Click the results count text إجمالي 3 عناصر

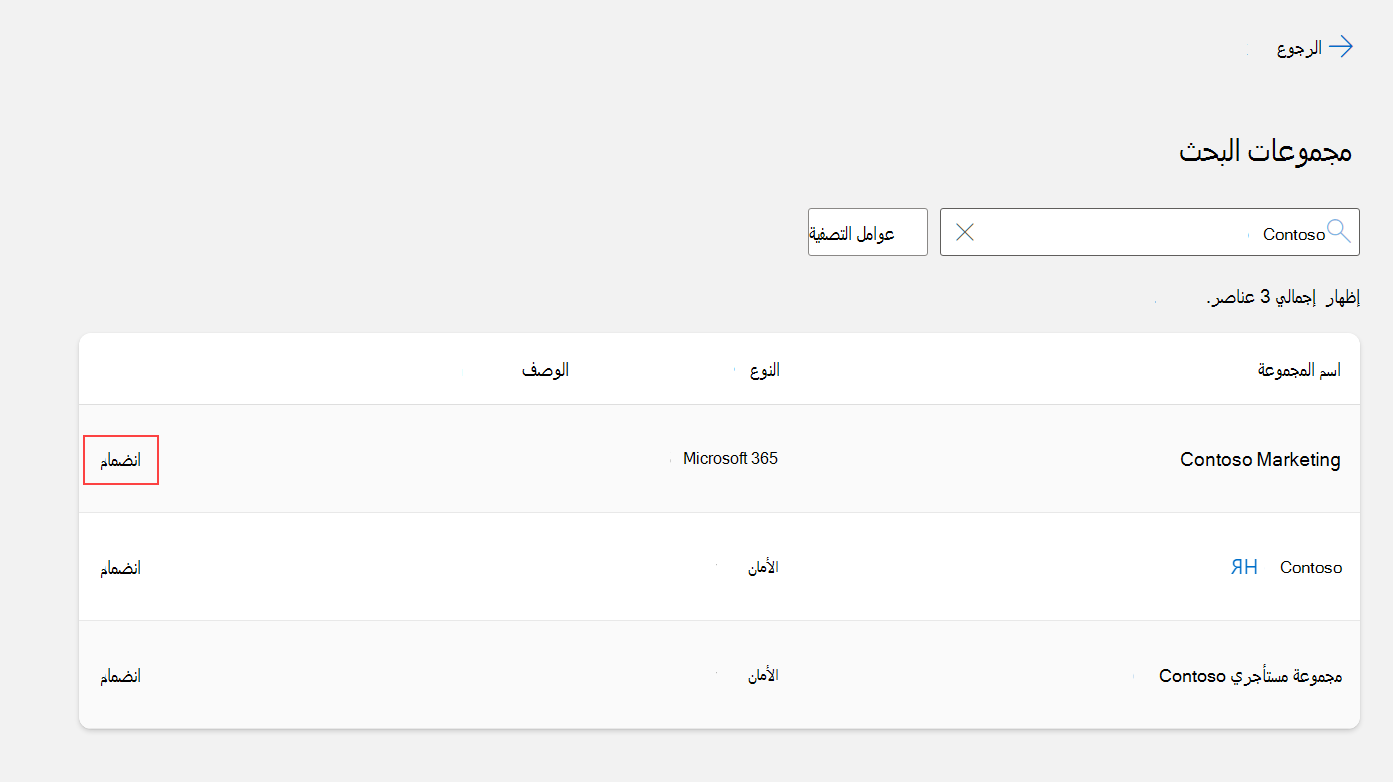[x=1262, y=297]
